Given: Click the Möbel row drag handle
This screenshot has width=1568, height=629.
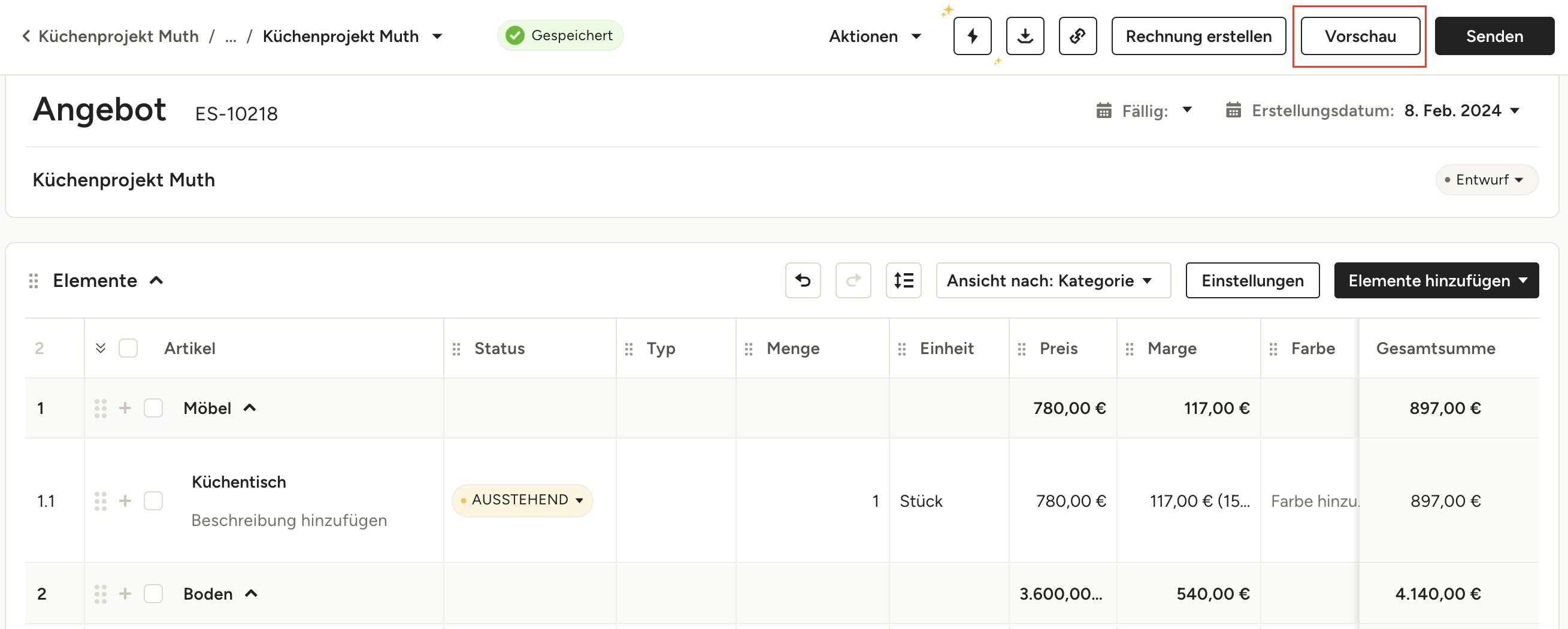Looking at the screenshot, I should (x=101, y=408).
